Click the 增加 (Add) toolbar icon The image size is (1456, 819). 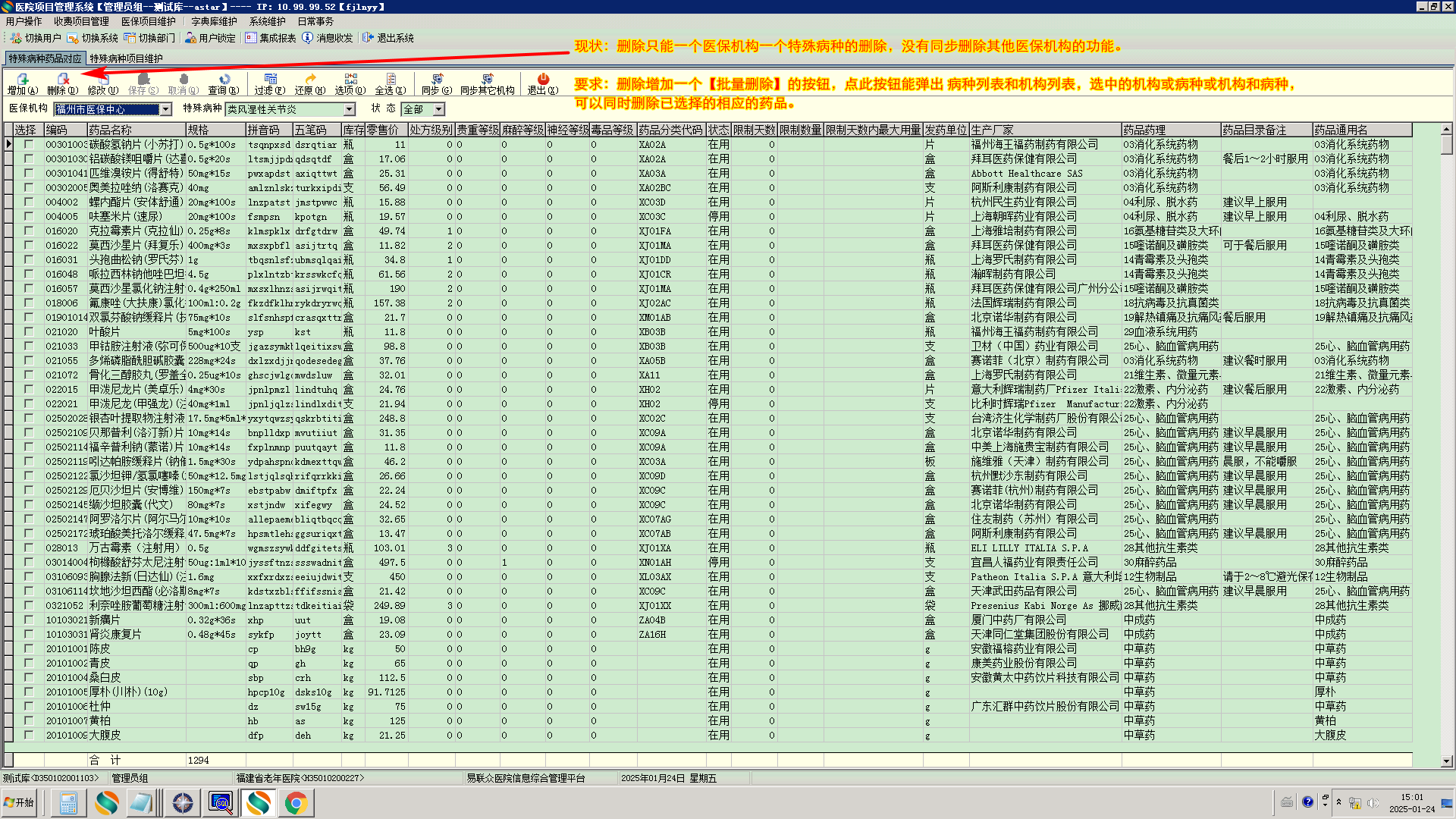point(22,80)
